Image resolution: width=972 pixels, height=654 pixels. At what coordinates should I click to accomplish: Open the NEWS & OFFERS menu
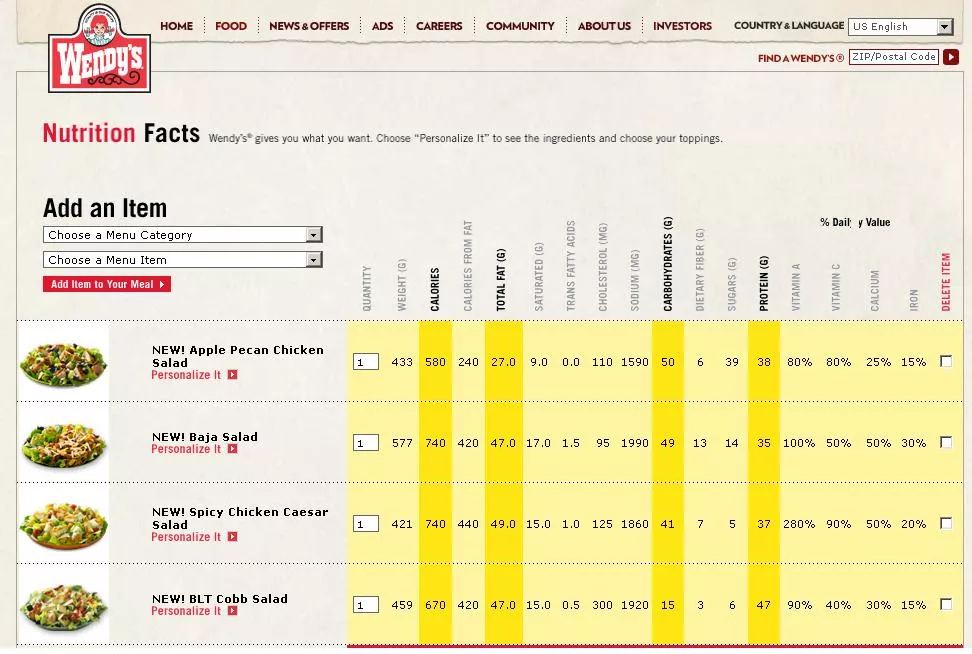tap(309, 26)
